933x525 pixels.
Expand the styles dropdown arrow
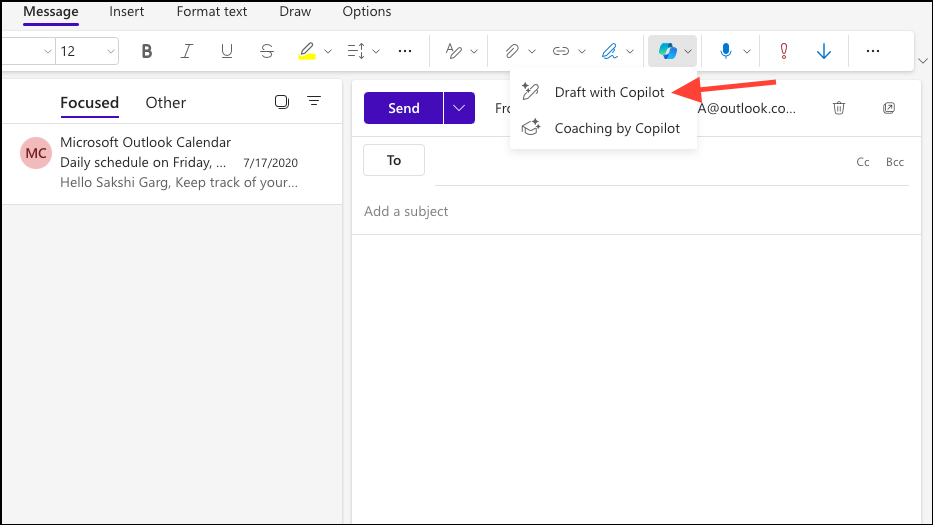click(x=474, y=52)
